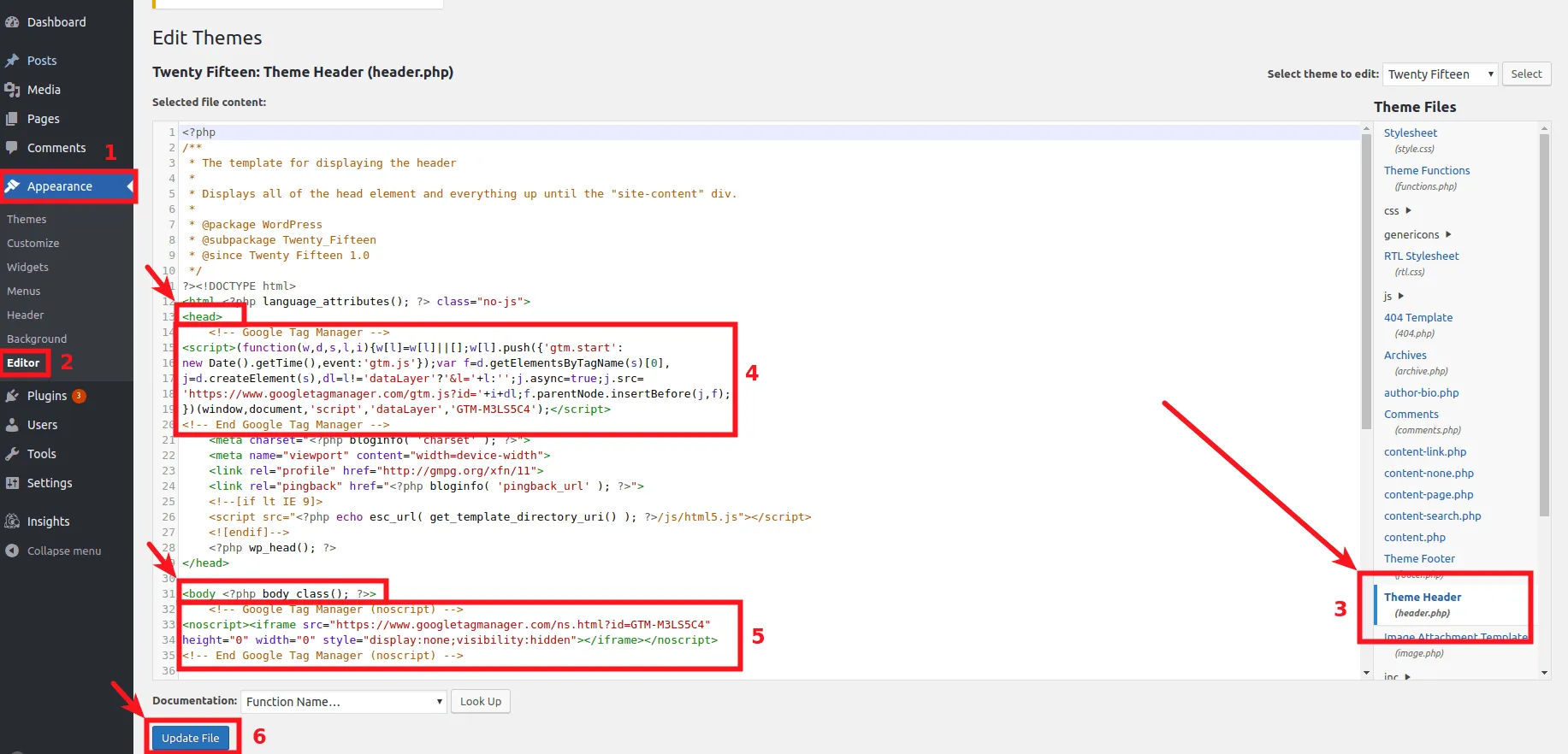Open the Archives file link
The width and height of the screenshot is (1568, 754).
click(1405, 356)
